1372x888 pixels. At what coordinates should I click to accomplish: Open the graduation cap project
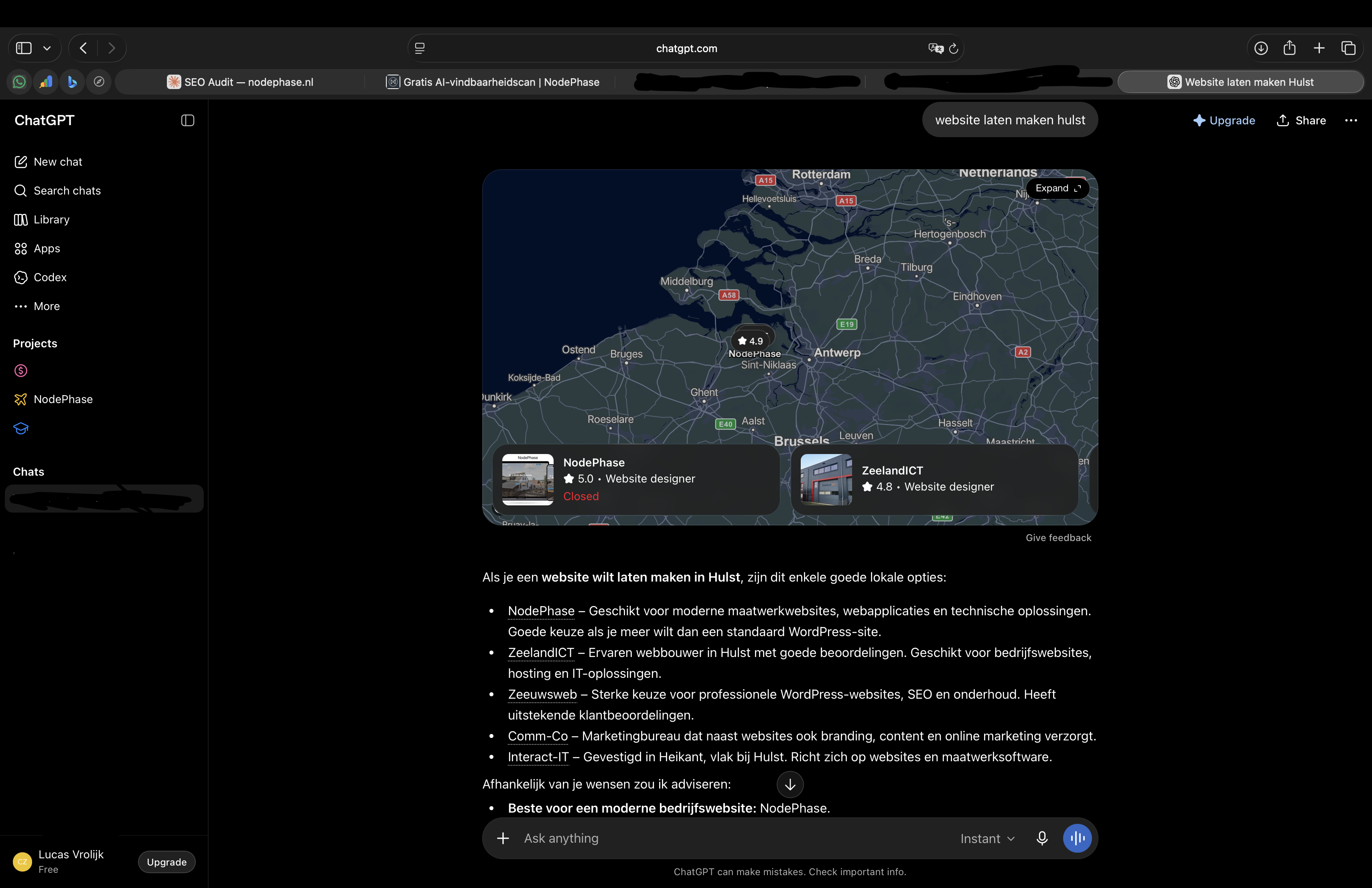pyautogui.click(x=21, y=428)
